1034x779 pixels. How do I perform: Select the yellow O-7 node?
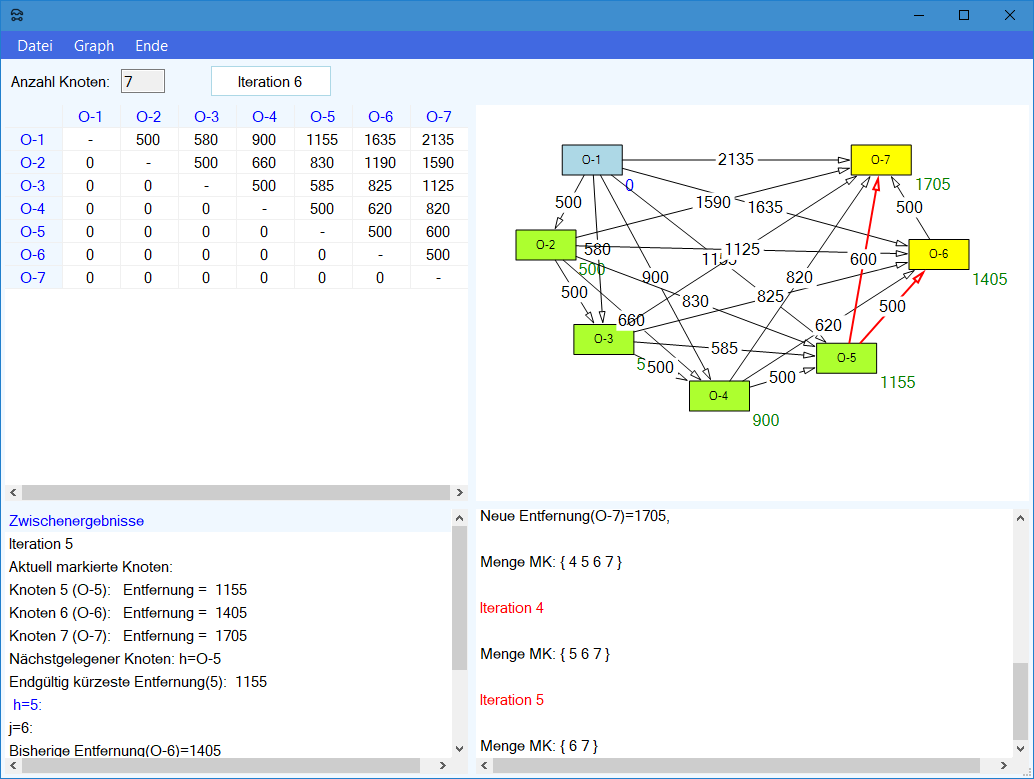tap(881, 159)
